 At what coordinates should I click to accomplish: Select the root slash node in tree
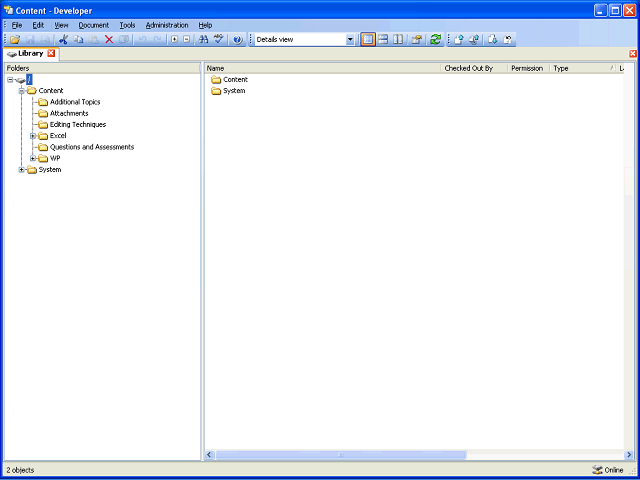[29, 80]
